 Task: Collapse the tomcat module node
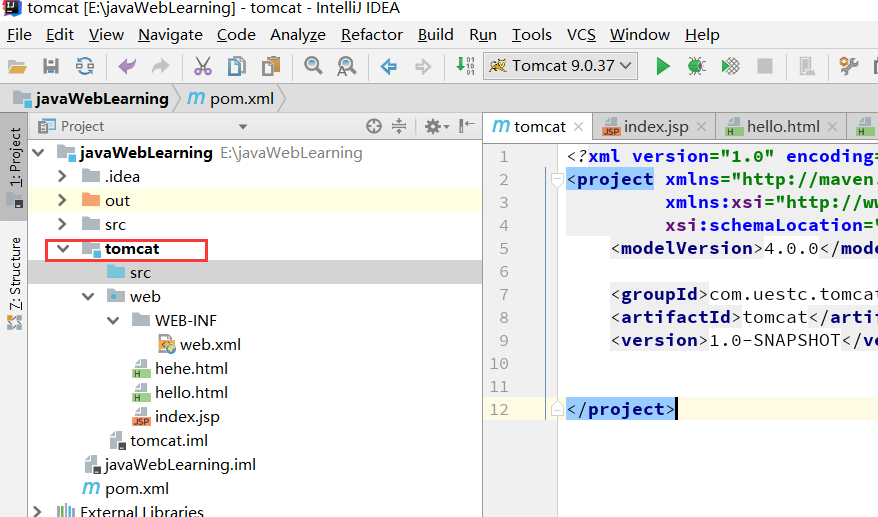[x=63, y=249]
